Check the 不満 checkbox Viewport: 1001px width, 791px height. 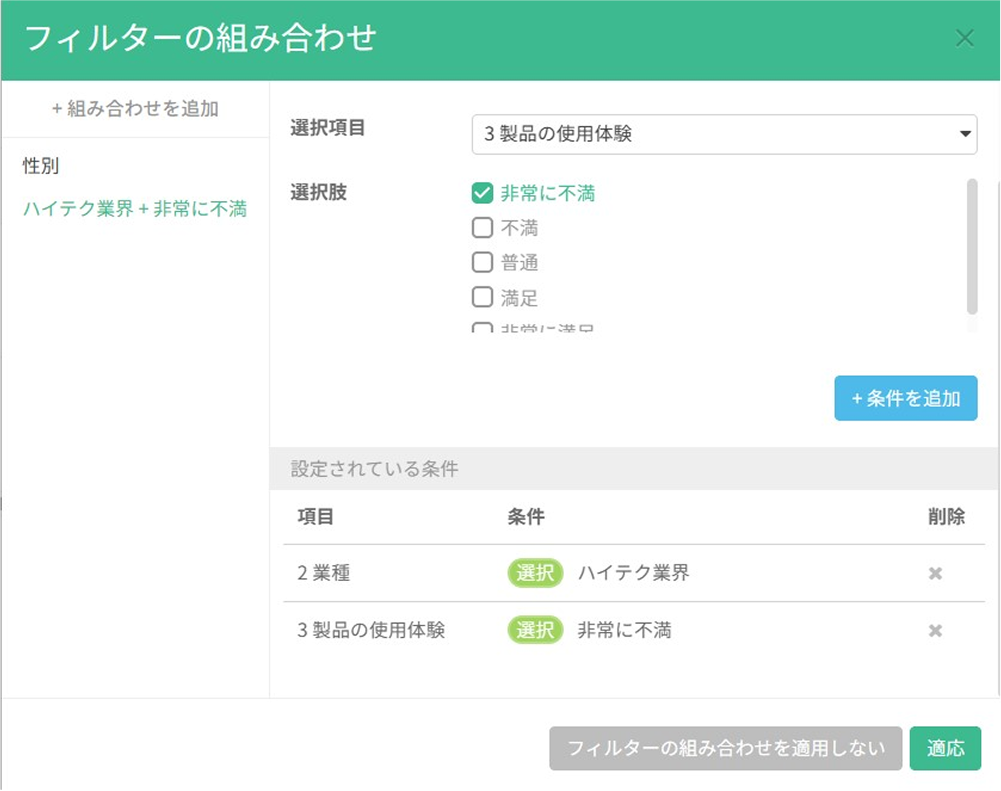coord(483,227)
